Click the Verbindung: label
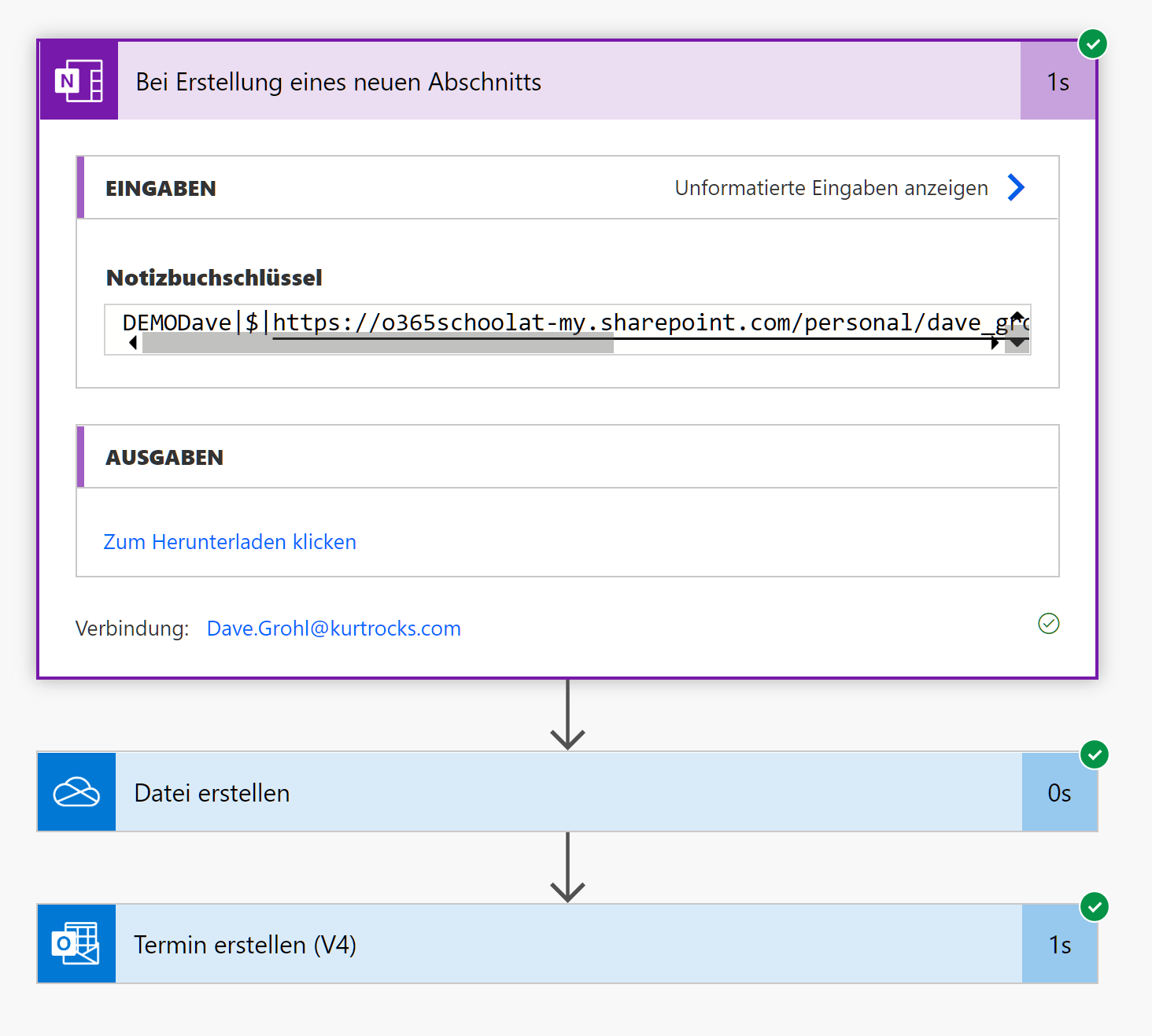The image size is (1152, 1036). pyautogui.click(x=132, y=629)
